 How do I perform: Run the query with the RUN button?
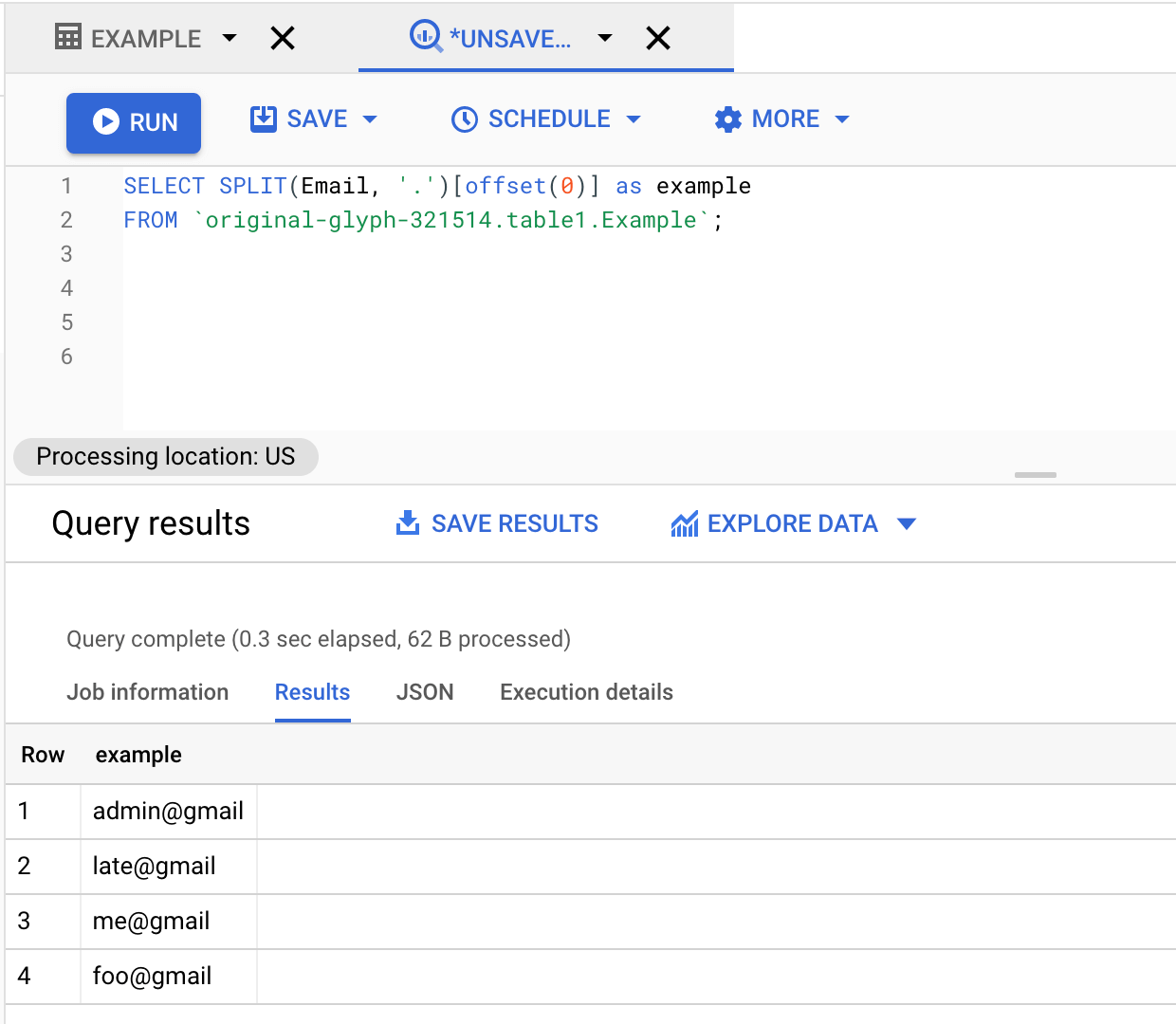(x=134, y=122)
